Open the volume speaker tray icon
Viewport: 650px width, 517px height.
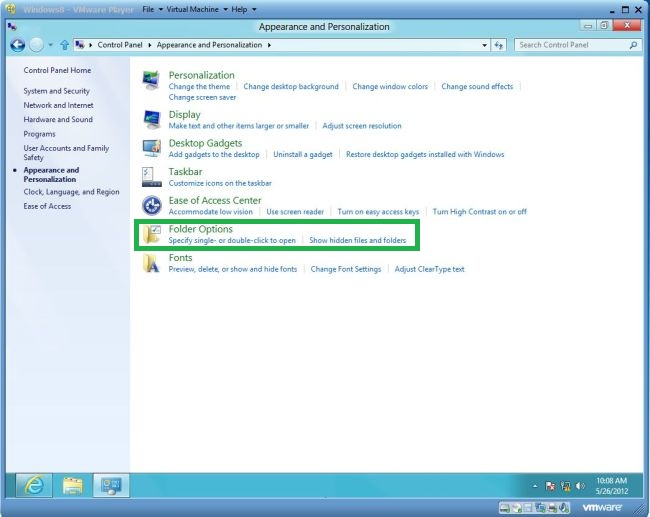tap(580, 486)
